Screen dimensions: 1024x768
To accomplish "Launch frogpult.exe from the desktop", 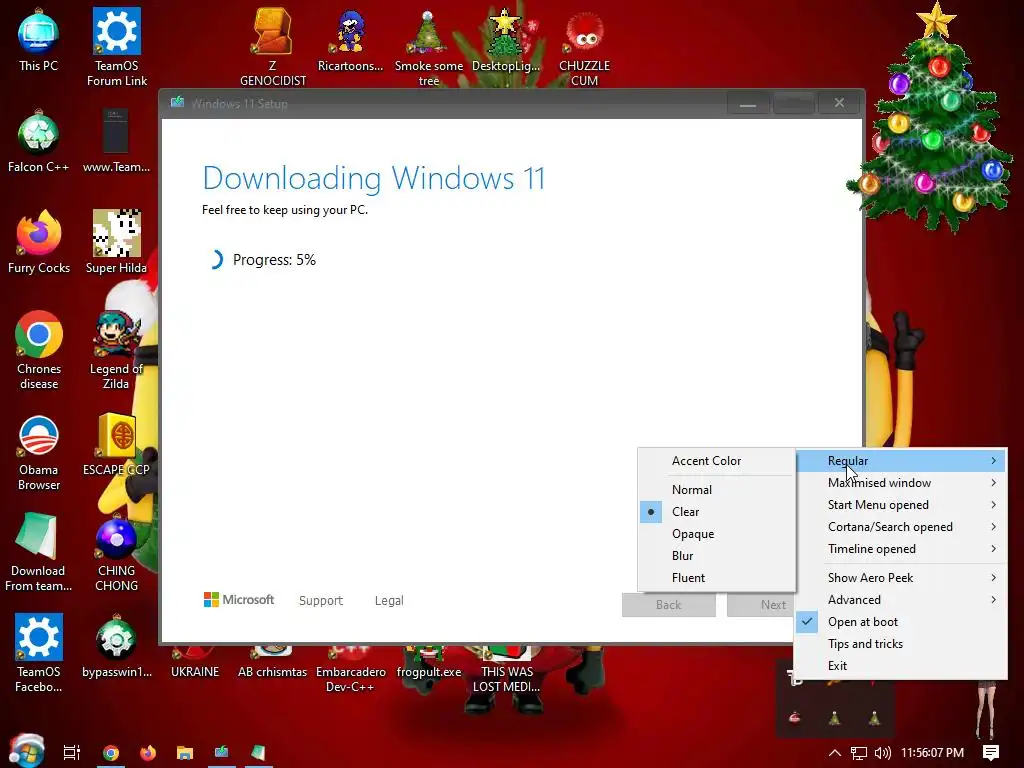I will 428,663.
